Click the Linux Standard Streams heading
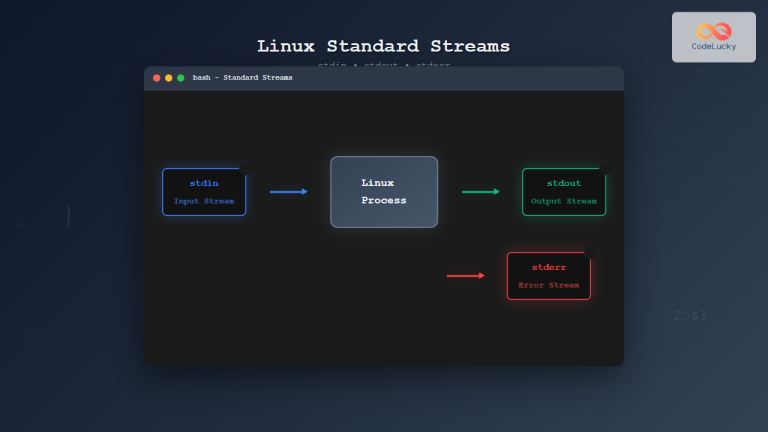 (x=383, y=46)
